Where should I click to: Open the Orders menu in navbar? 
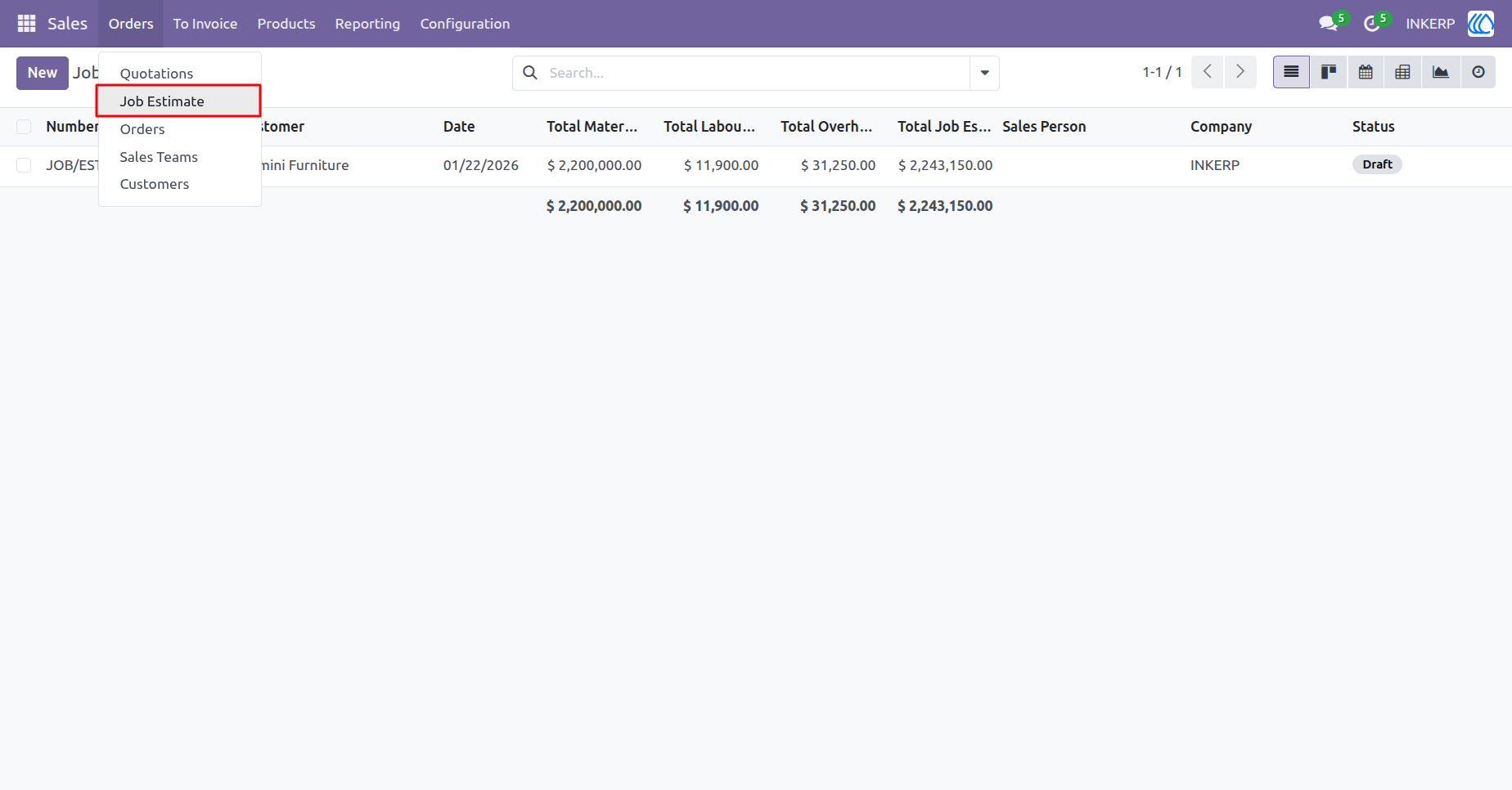tap(131, 24)
